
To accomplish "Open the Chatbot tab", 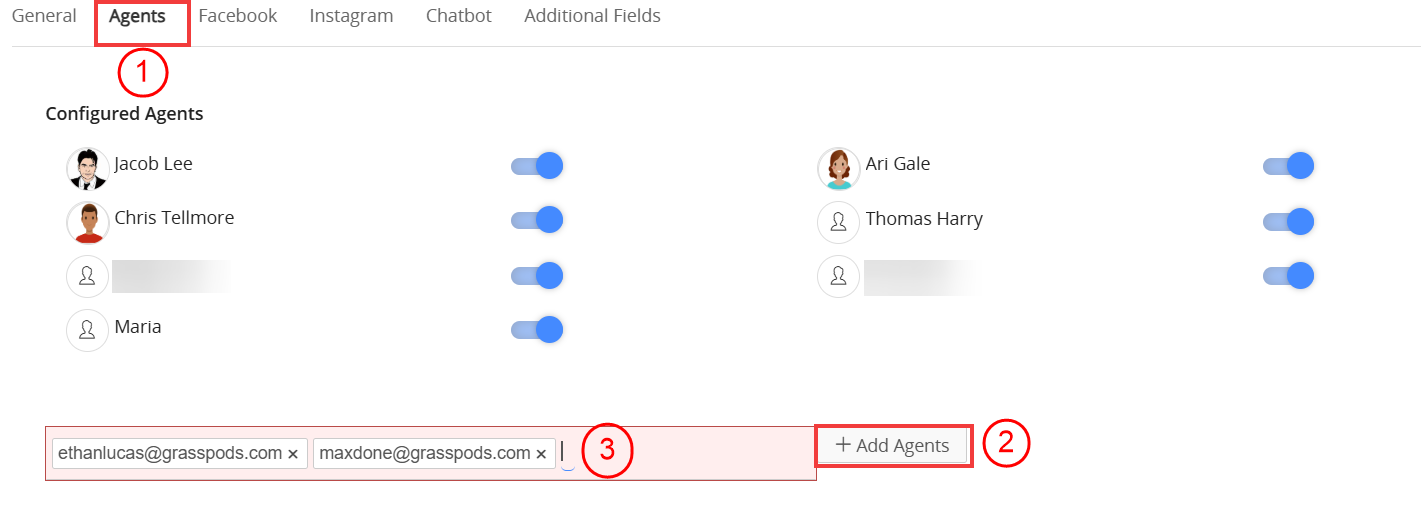I will click(459, 16).
